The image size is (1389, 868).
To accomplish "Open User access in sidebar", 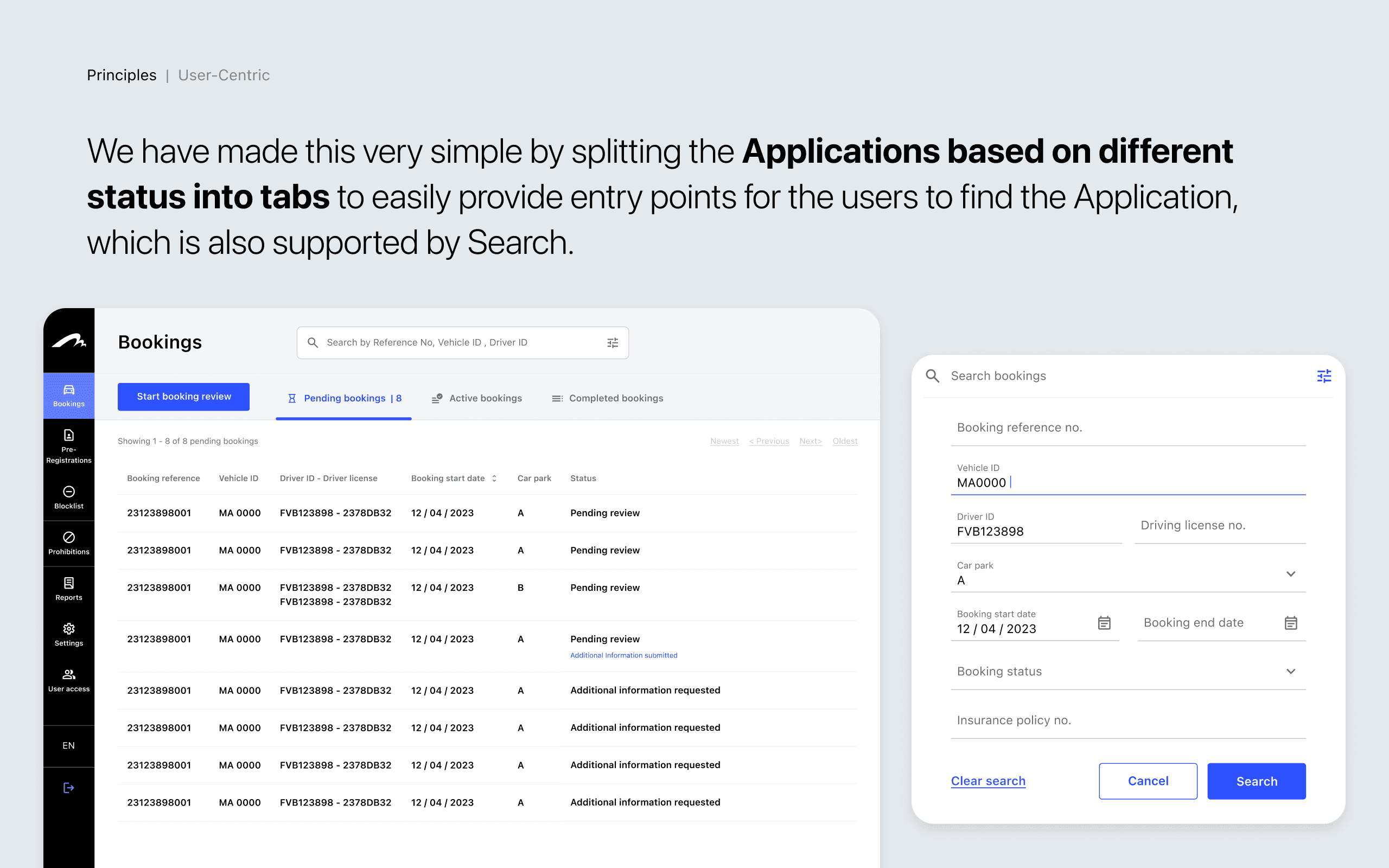I will (x=68, y=680).
